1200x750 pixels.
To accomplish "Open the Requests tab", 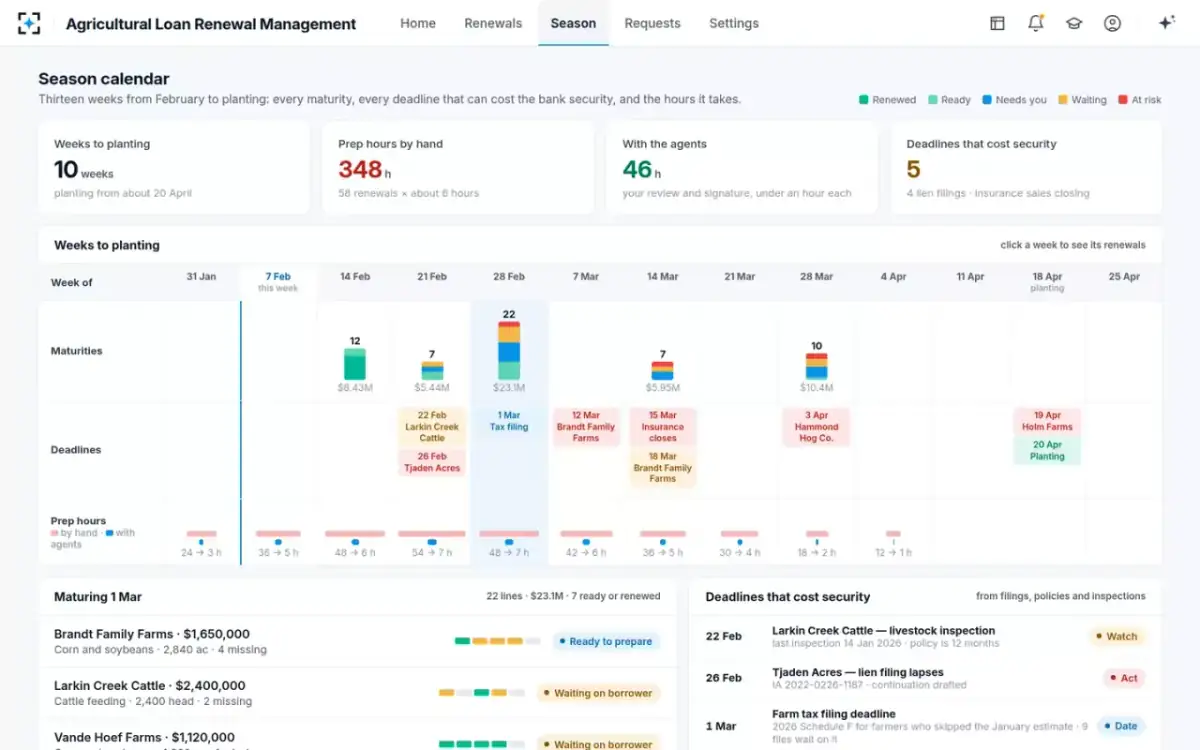I will click(652, 23).
